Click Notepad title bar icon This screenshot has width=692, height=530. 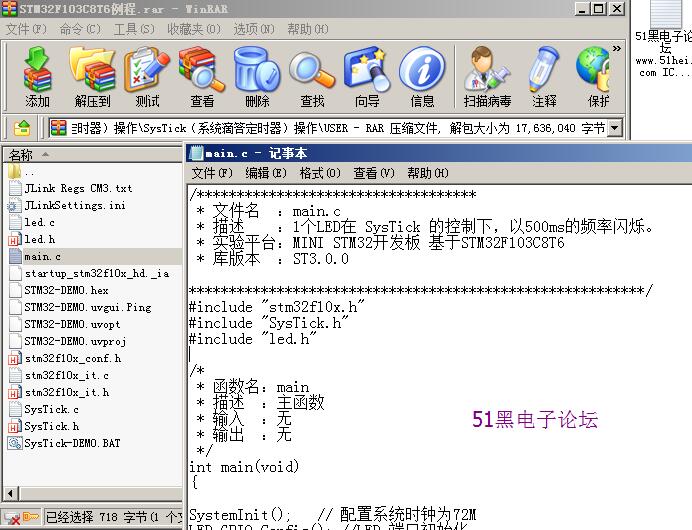(x=196, y=153)
